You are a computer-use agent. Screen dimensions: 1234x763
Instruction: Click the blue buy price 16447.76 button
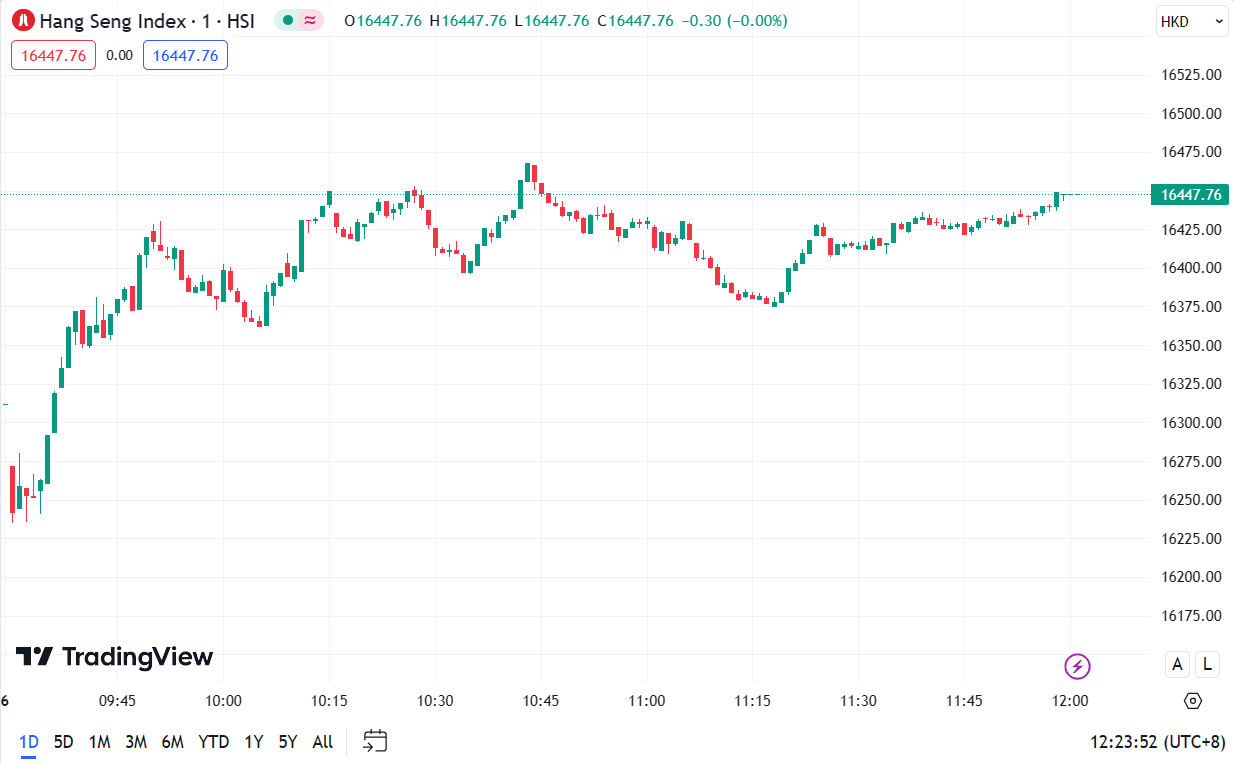pyautogui.click(x=185, y=55)
